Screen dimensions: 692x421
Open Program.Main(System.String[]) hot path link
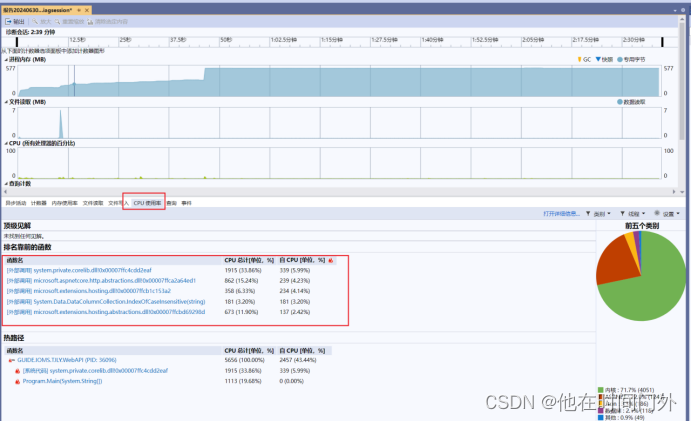pyautogui.click(x=62, y=381)
